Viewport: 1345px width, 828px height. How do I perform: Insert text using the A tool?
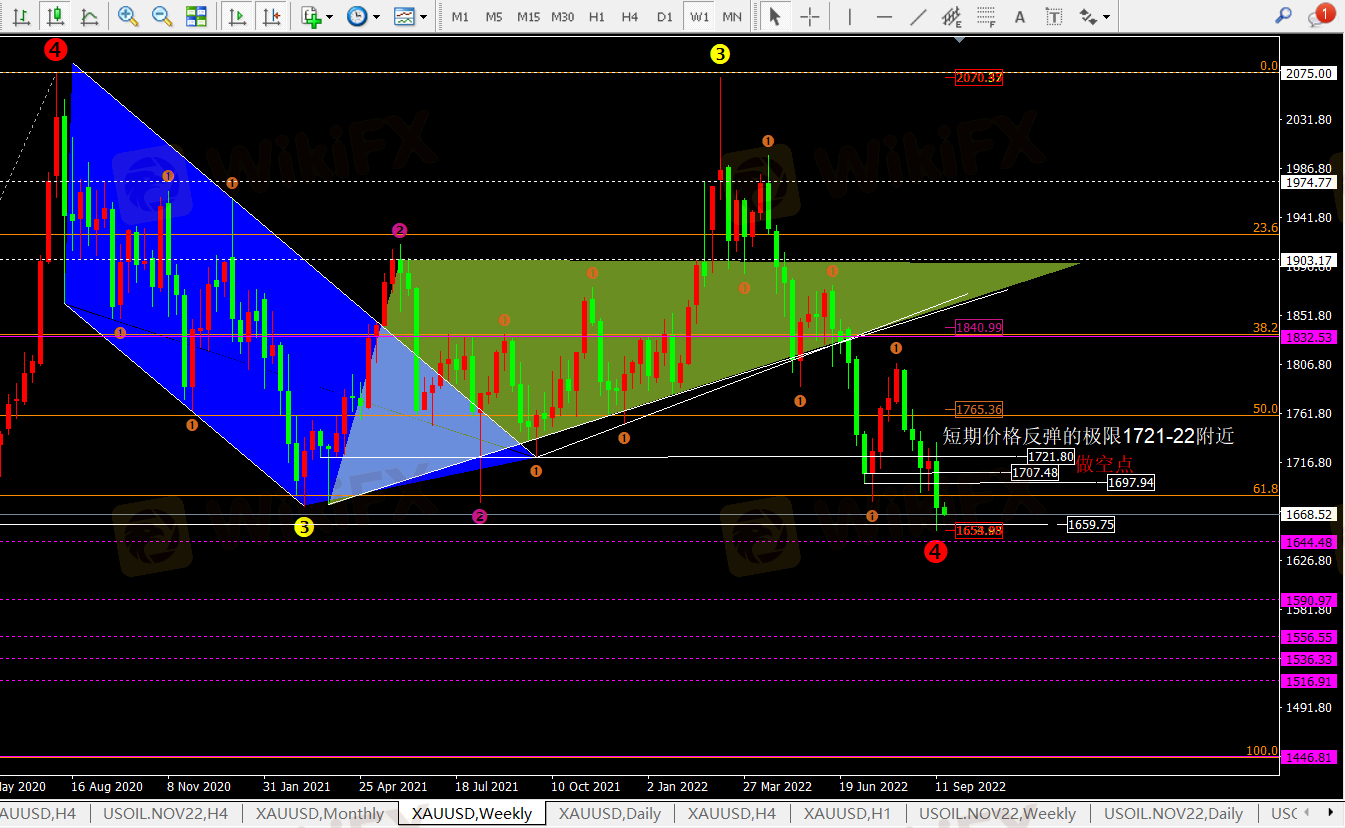pos(1020,16)
